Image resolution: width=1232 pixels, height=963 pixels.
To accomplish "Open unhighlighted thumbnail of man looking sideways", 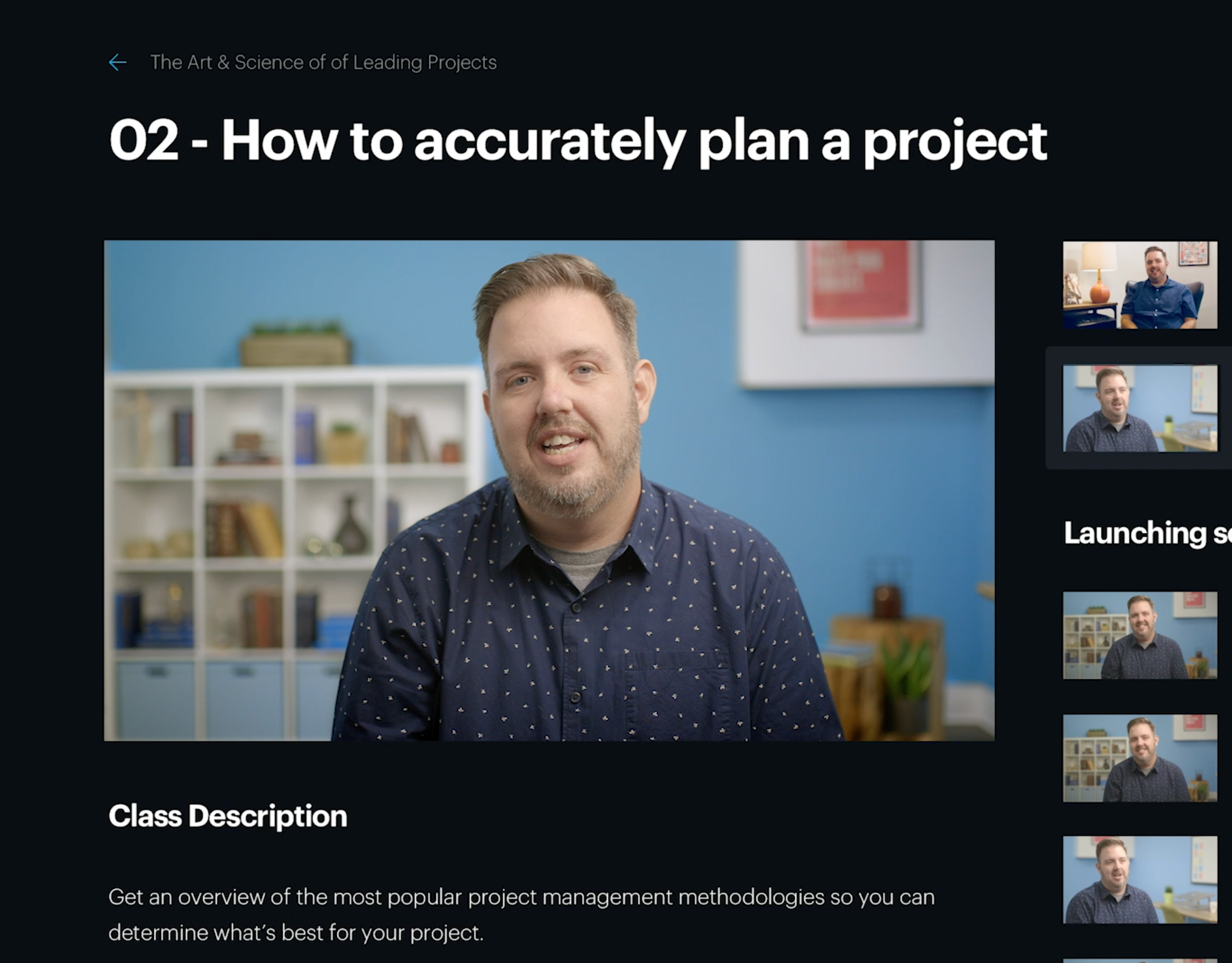I will [1140, 880].
